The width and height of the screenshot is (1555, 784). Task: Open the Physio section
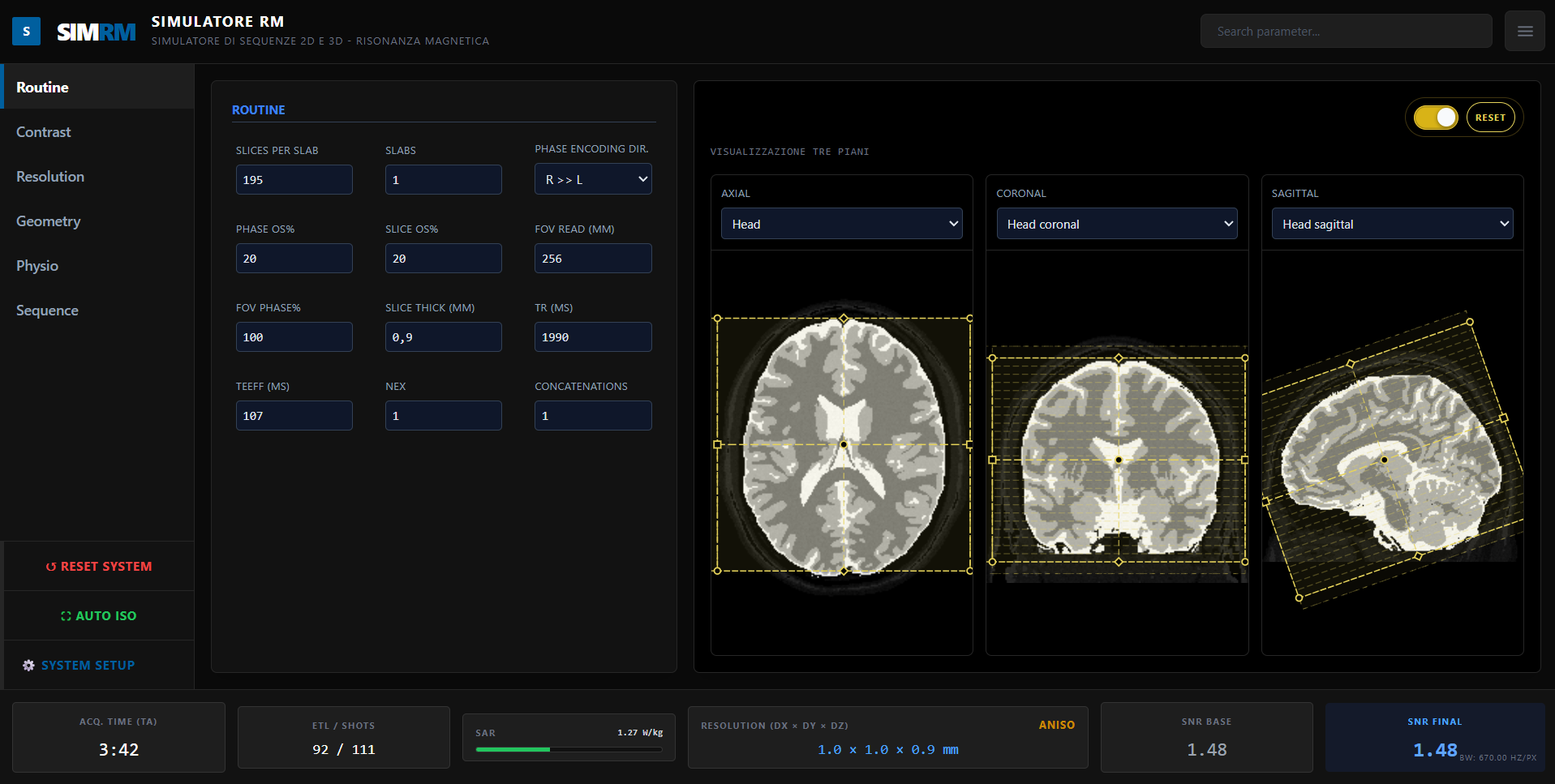97,265
